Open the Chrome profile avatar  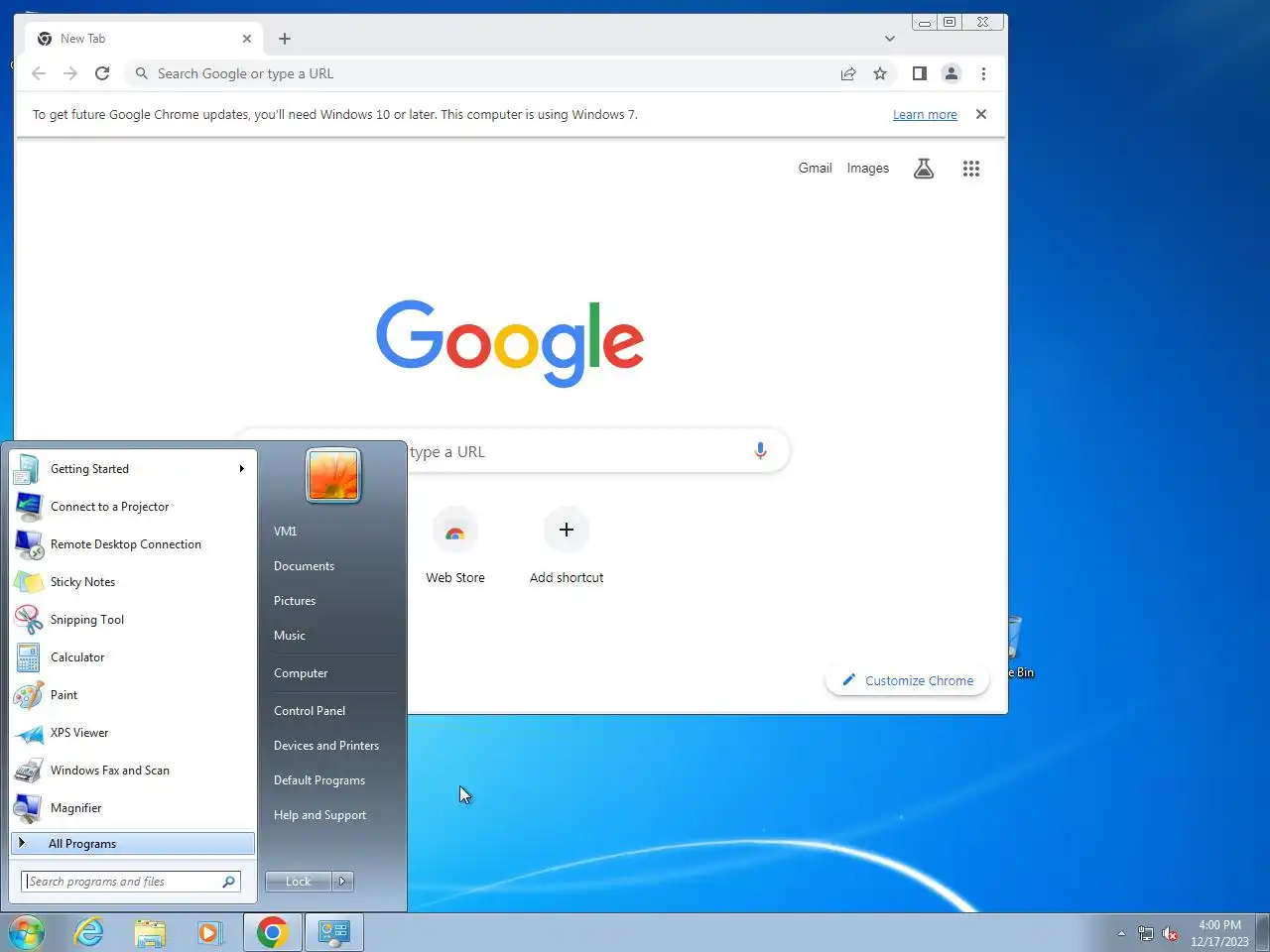952,73
